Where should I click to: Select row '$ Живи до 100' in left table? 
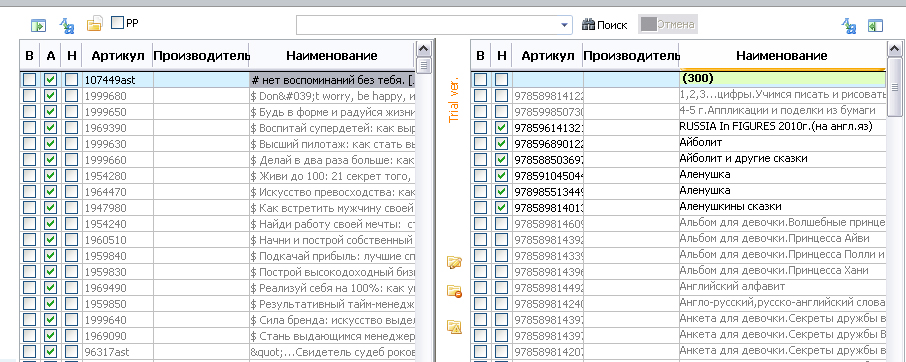click(x=218, y=176)
